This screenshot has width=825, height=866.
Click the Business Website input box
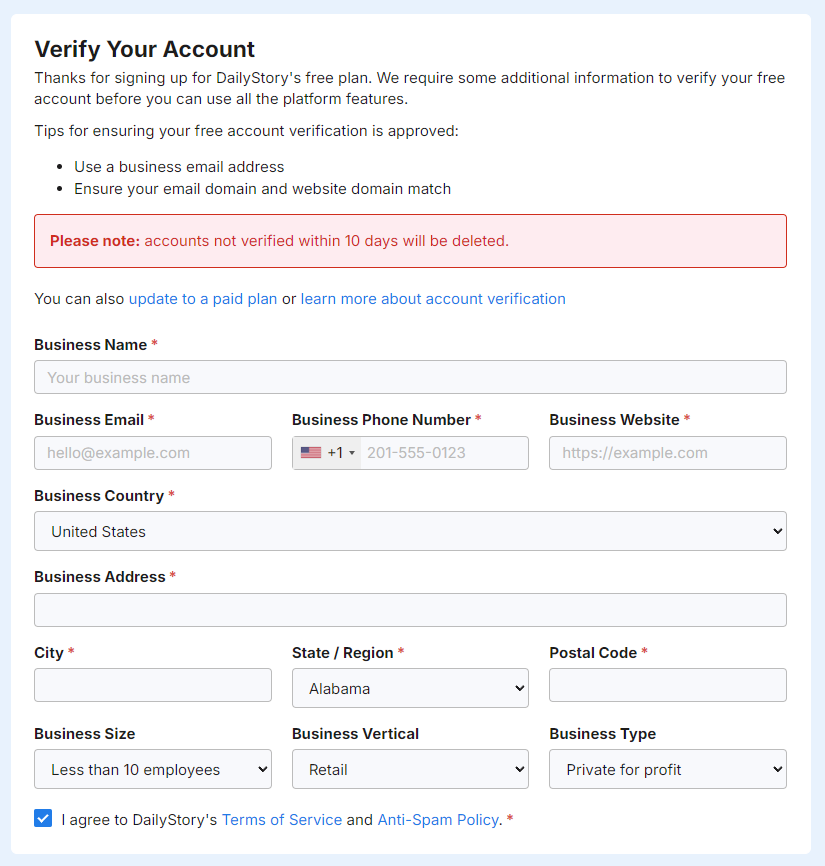668,453
